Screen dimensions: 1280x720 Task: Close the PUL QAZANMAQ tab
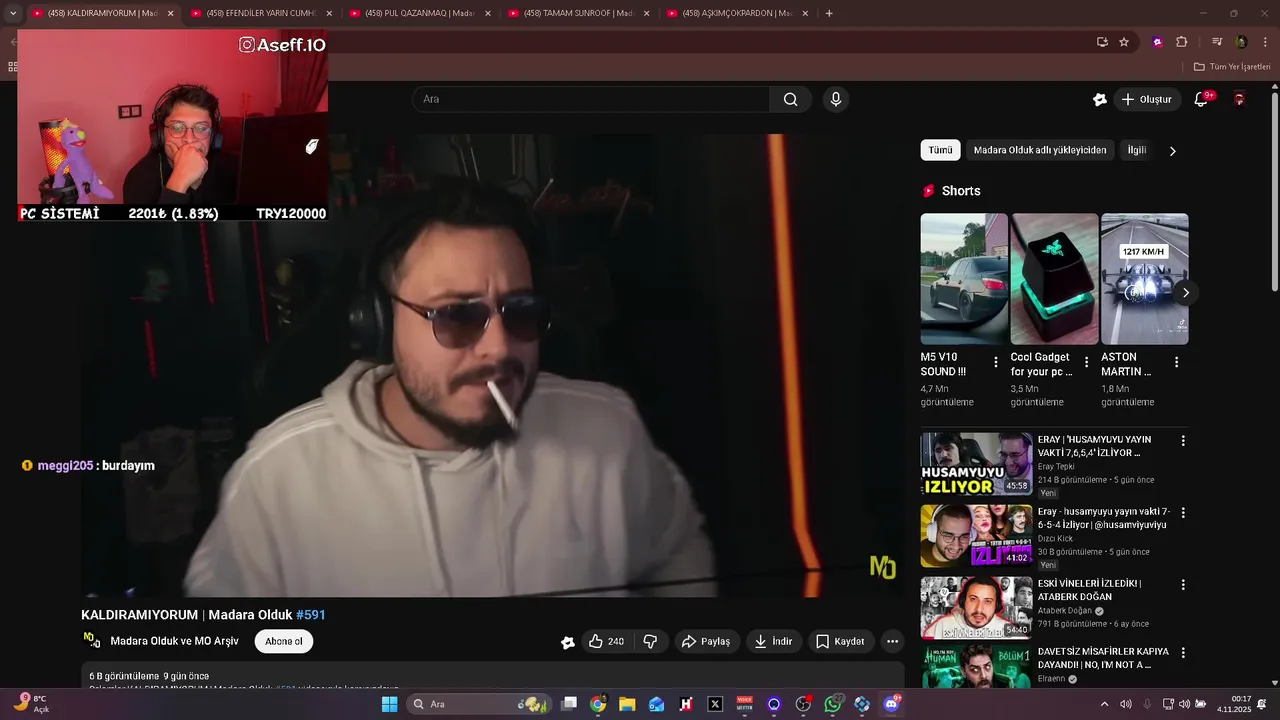[488, 13]
